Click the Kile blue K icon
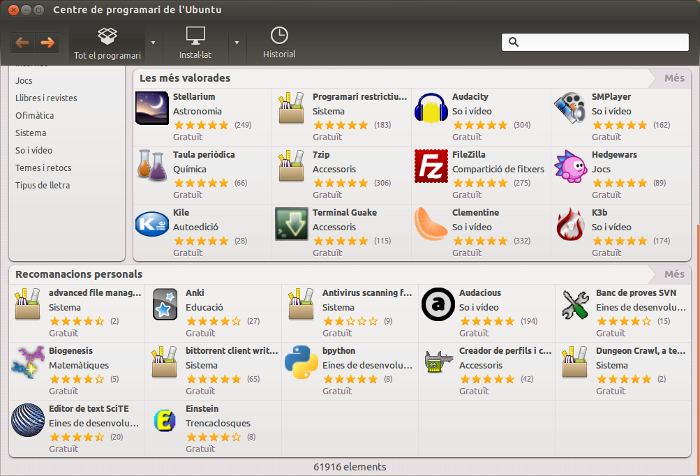Screen dimensions: 700x476 click(152, 224)
